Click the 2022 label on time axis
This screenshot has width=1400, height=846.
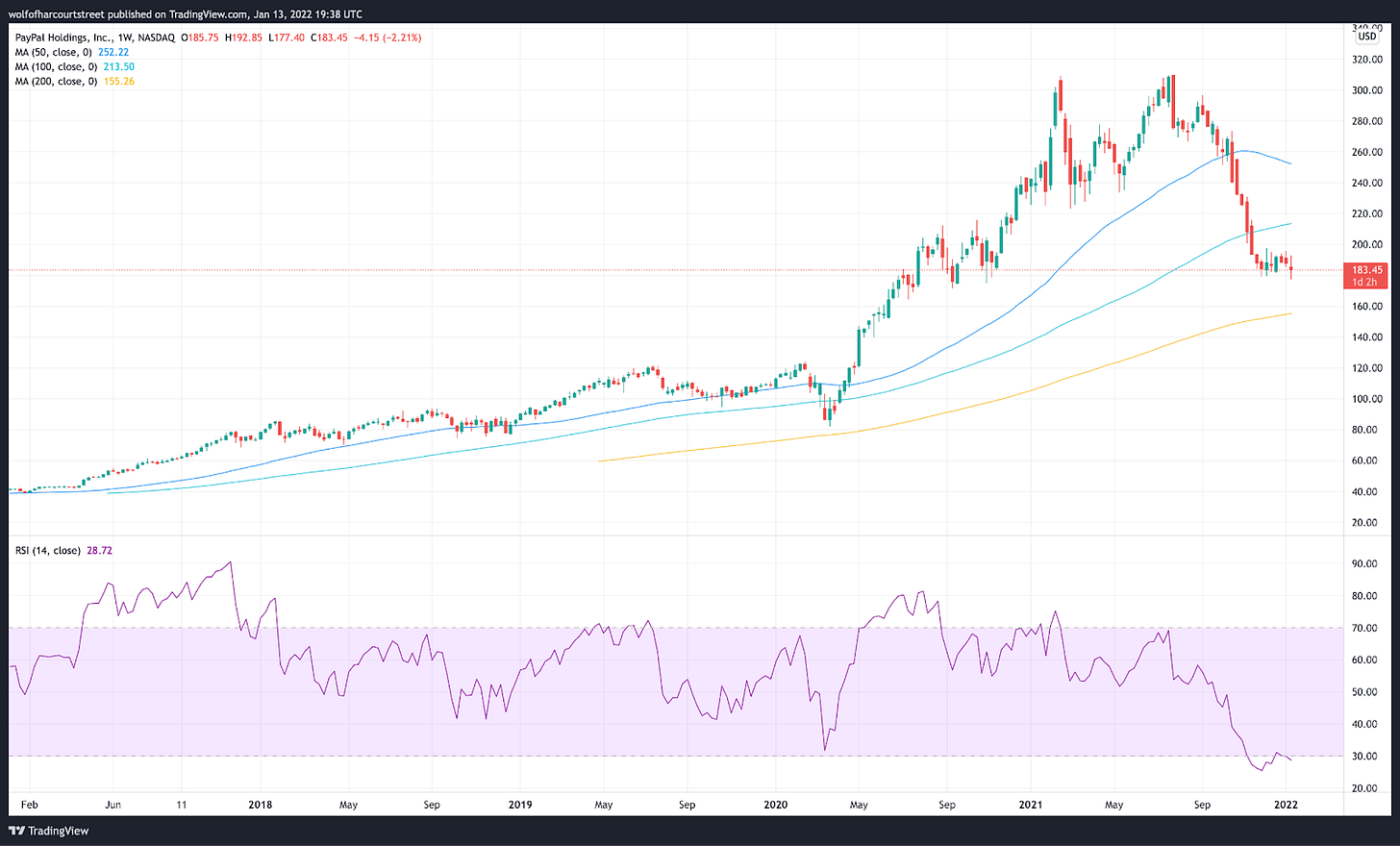[x=1286, y=805]
